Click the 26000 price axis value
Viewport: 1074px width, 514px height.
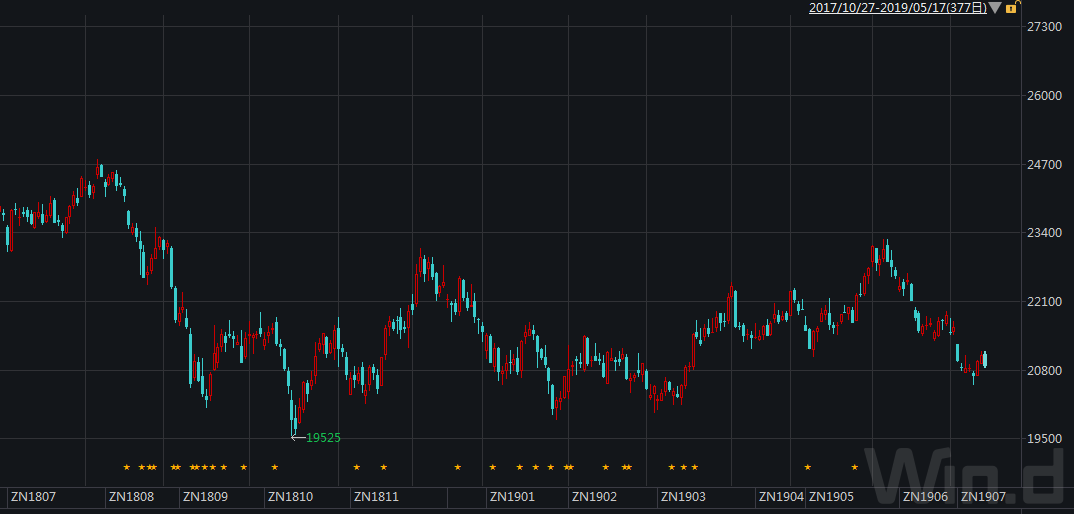[1044, 95]
